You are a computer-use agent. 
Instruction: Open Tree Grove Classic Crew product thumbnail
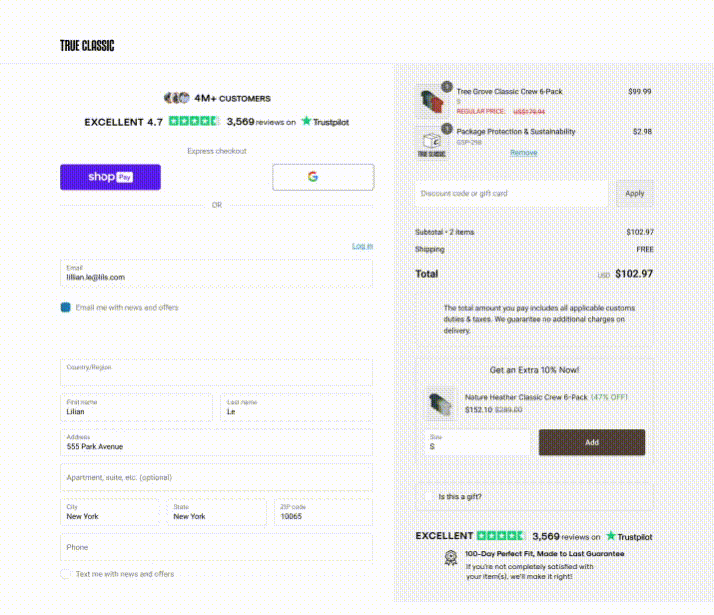432,102
